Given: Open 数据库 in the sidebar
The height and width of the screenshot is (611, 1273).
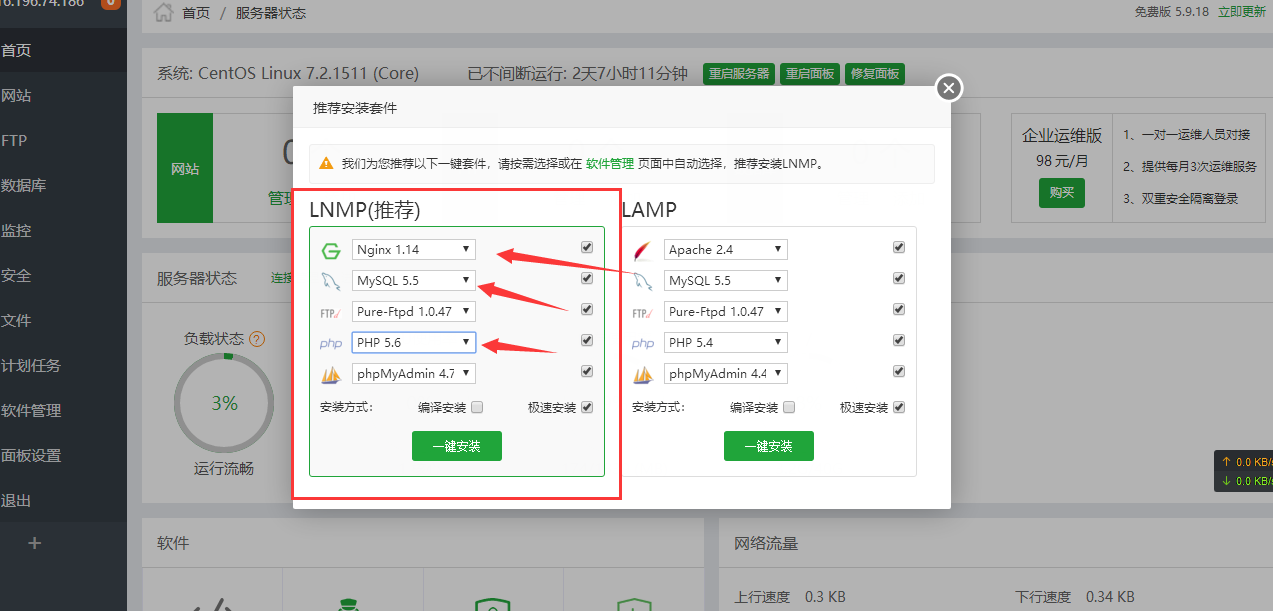Looking at the screenshot, I should pyautogui.click(x=63, y=185).
